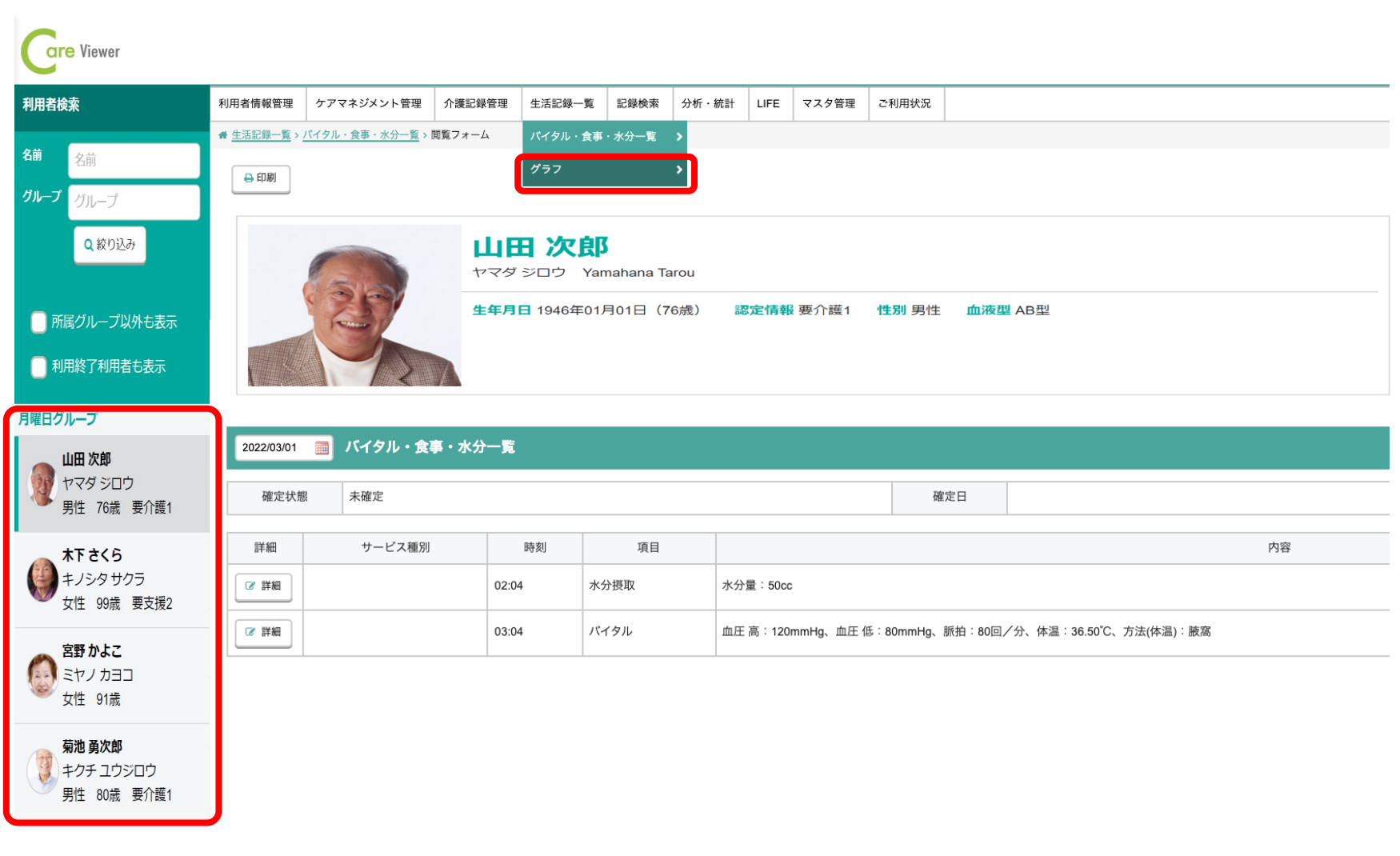Select 宮野 かよこ avatar in user list
The image size is (1400, 856).
(42, 675)
